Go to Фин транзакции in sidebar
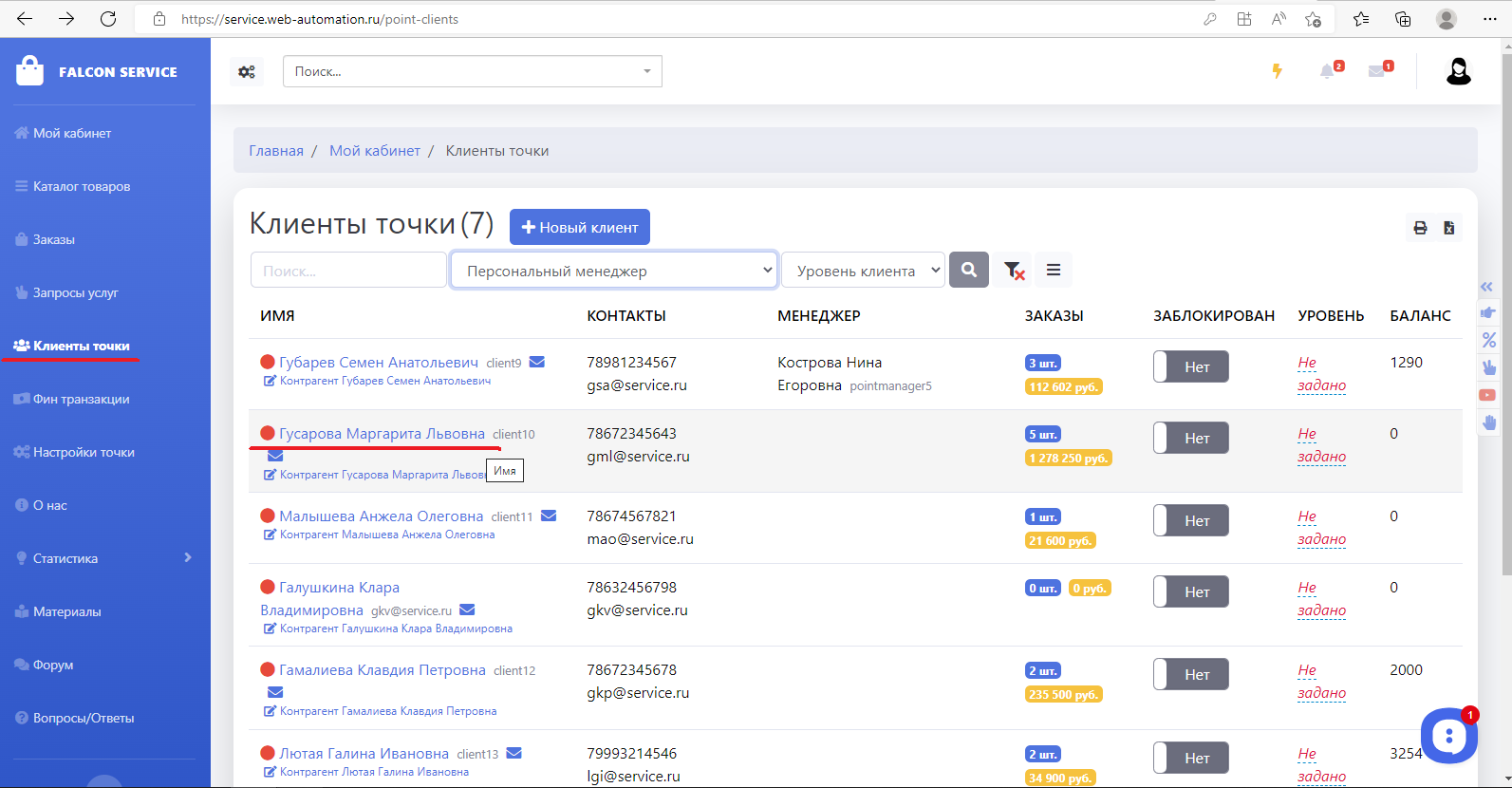 coord(81,399)
